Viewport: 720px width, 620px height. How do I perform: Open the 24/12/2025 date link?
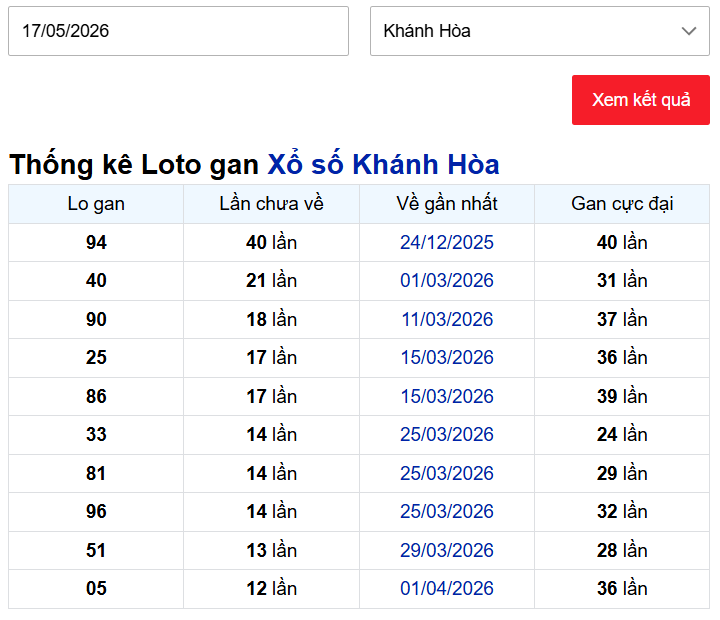coord(447,242)
